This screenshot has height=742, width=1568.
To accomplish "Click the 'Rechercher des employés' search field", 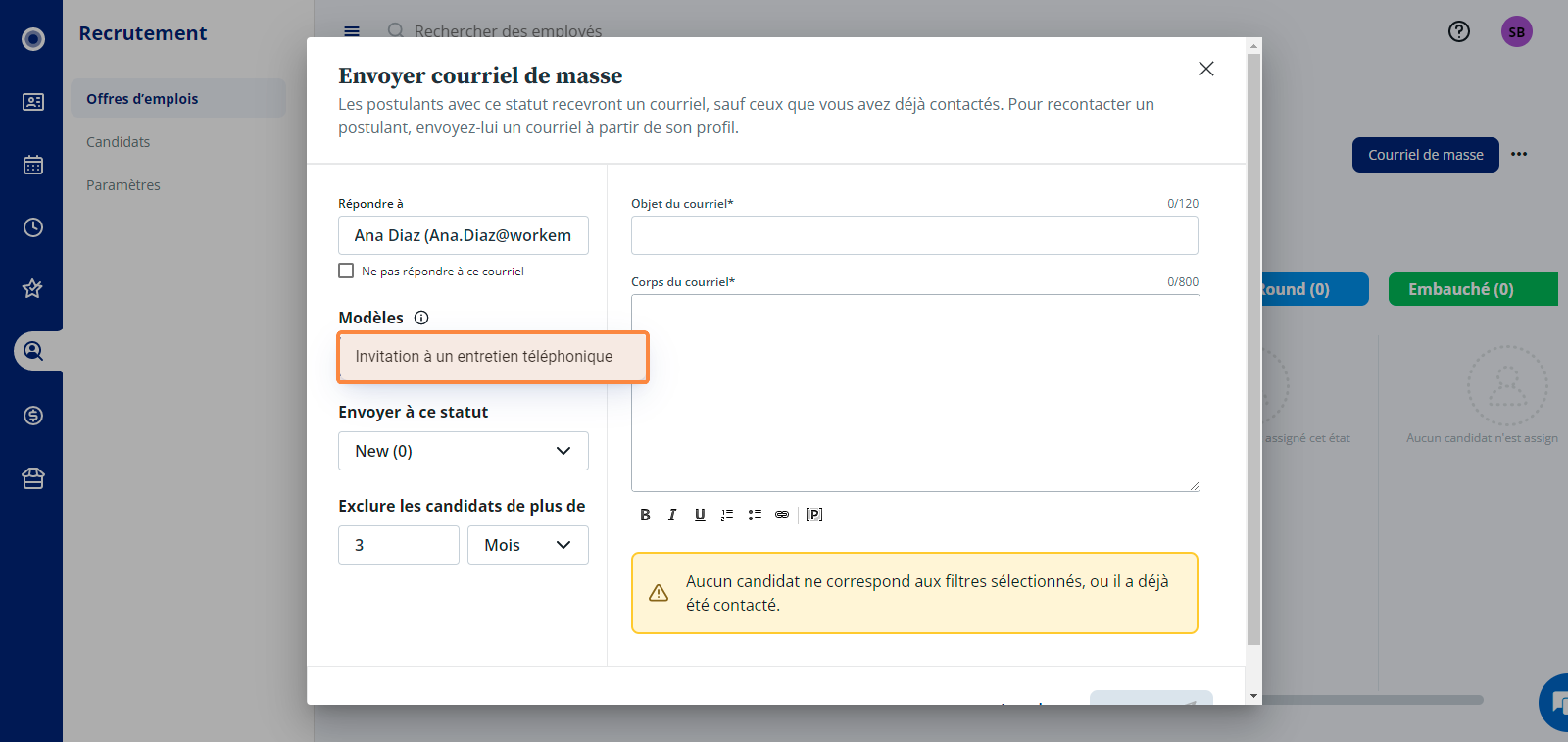I will click(x=508, y=31).
